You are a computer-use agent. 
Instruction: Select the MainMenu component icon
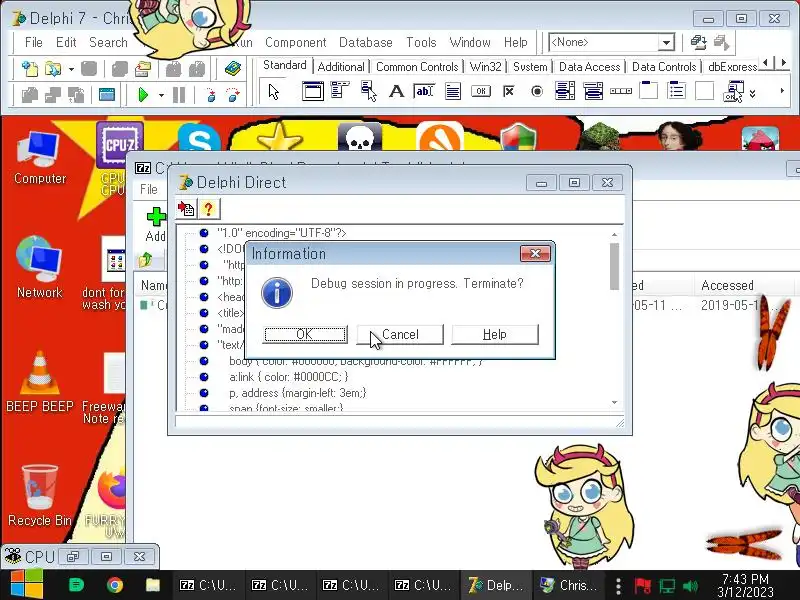pos(340,92)
